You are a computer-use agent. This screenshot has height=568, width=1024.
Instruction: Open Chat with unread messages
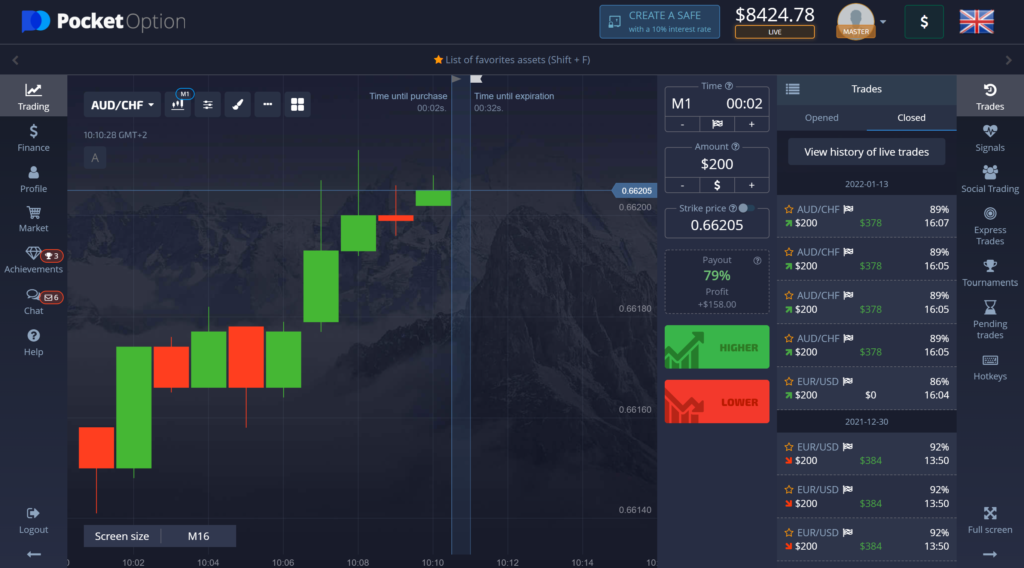click(x=33, y=302)
